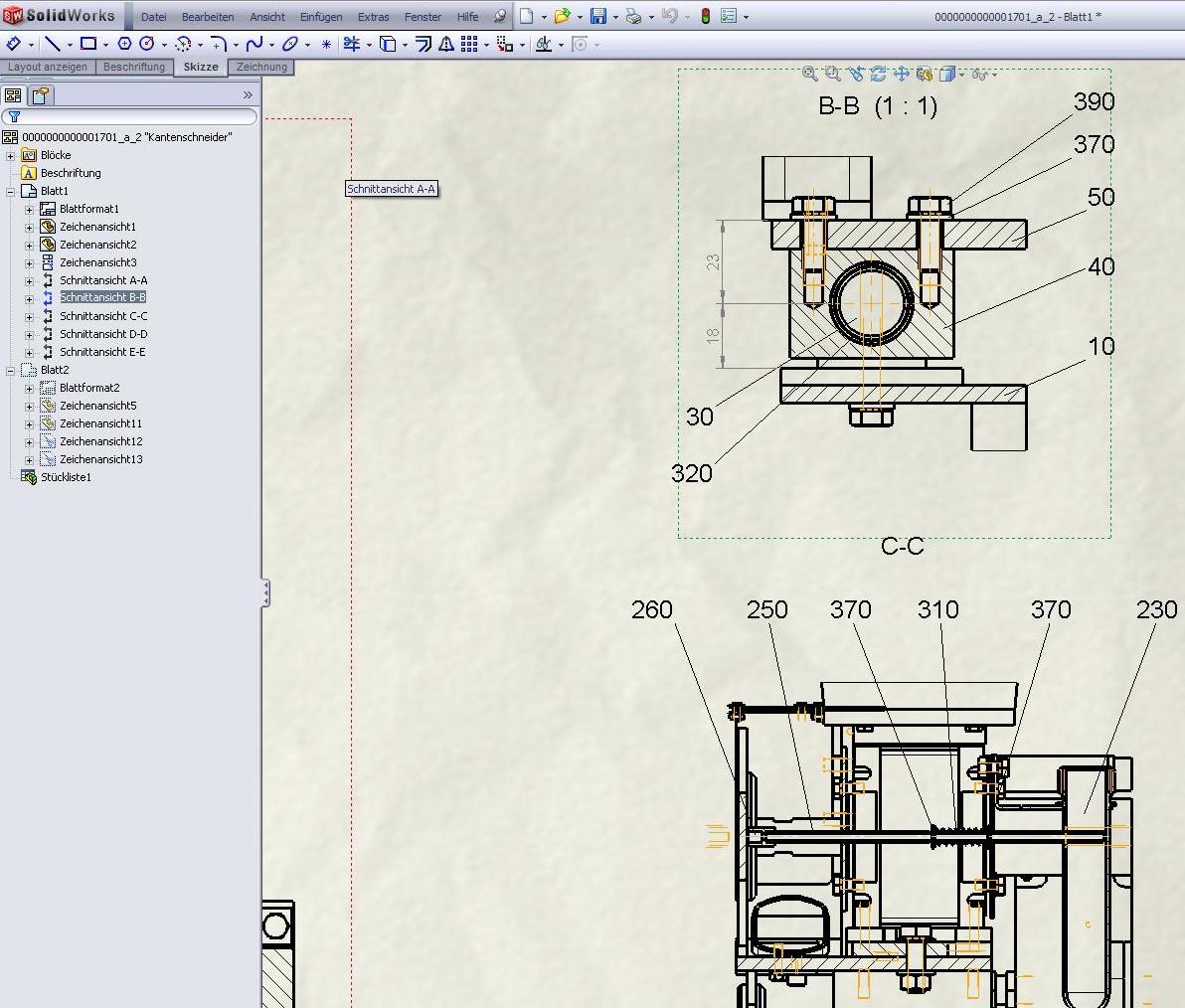
Task: Select Stückliste1 in the feature tree
Action: click(x=66, y=477)
